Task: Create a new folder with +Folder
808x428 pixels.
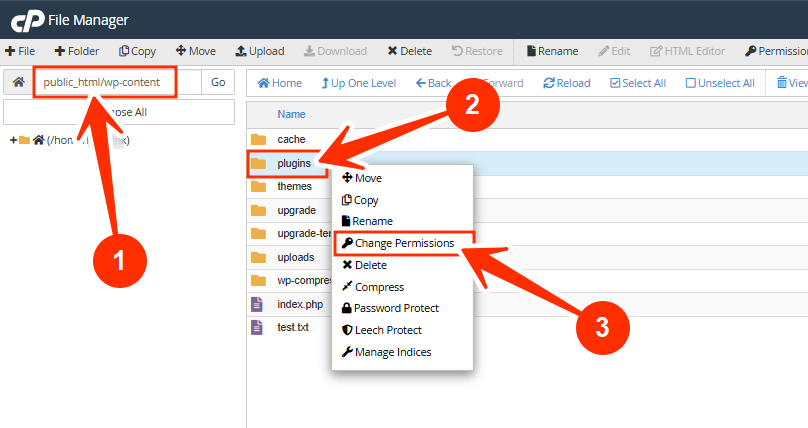Action: coord(77,51)
